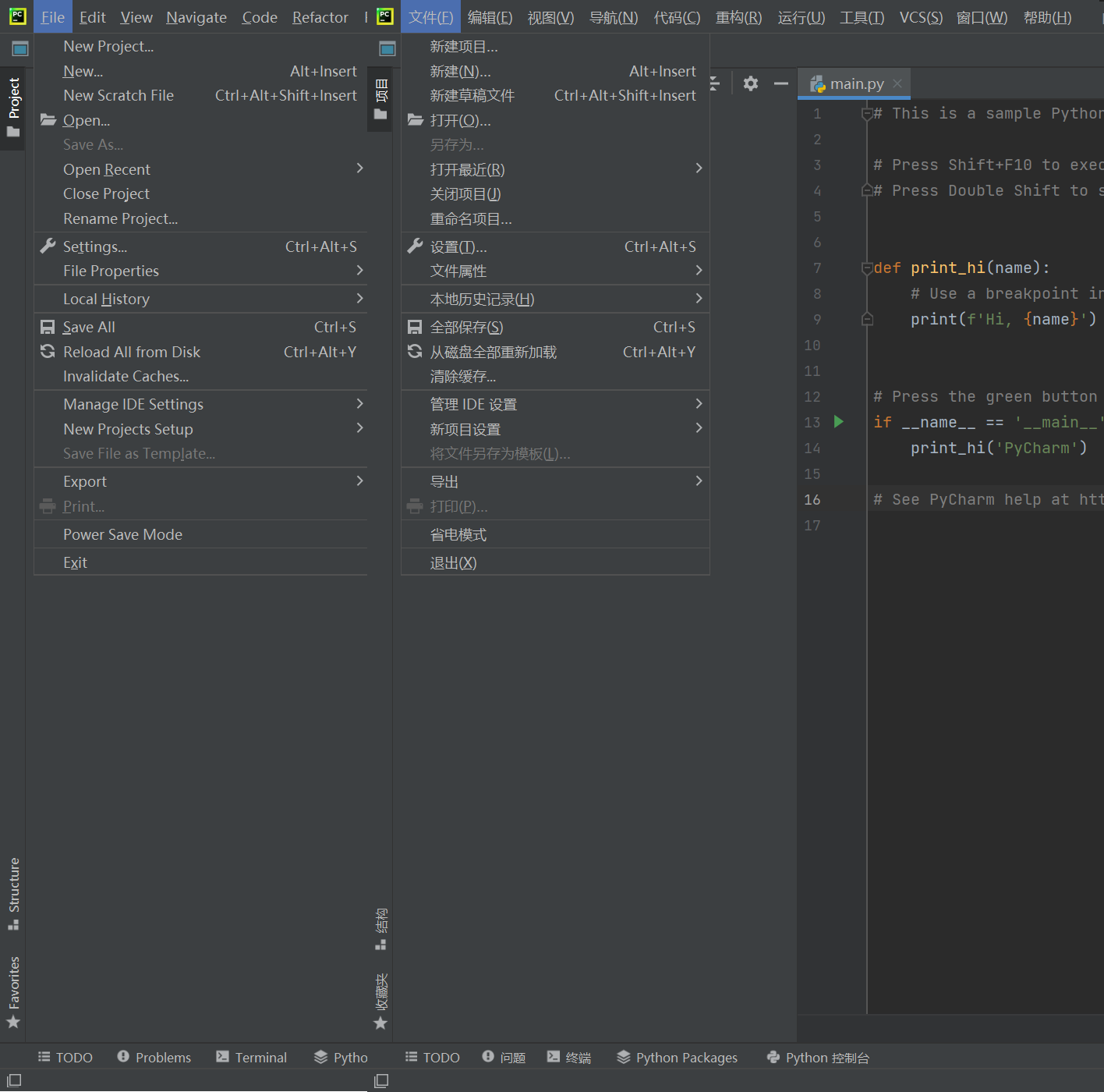Click the PyCharm logo in English window
This screenshot has height=1092, width=1104.
pyautogui.click(x=17, y=16)
